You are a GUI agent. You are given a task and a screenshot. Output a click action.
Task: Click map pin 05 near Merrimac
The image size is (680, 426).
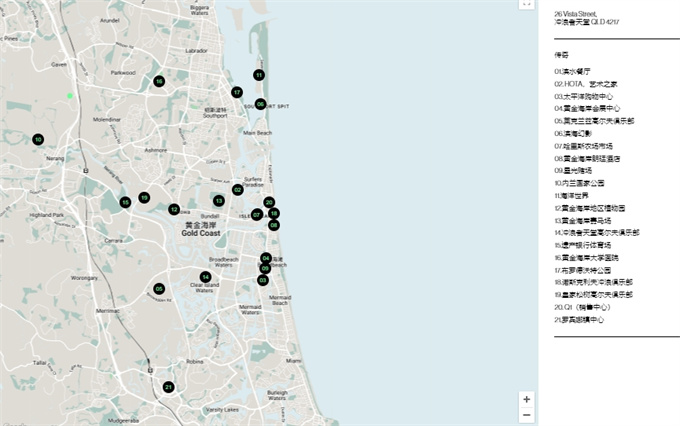[x=159, y=289]
